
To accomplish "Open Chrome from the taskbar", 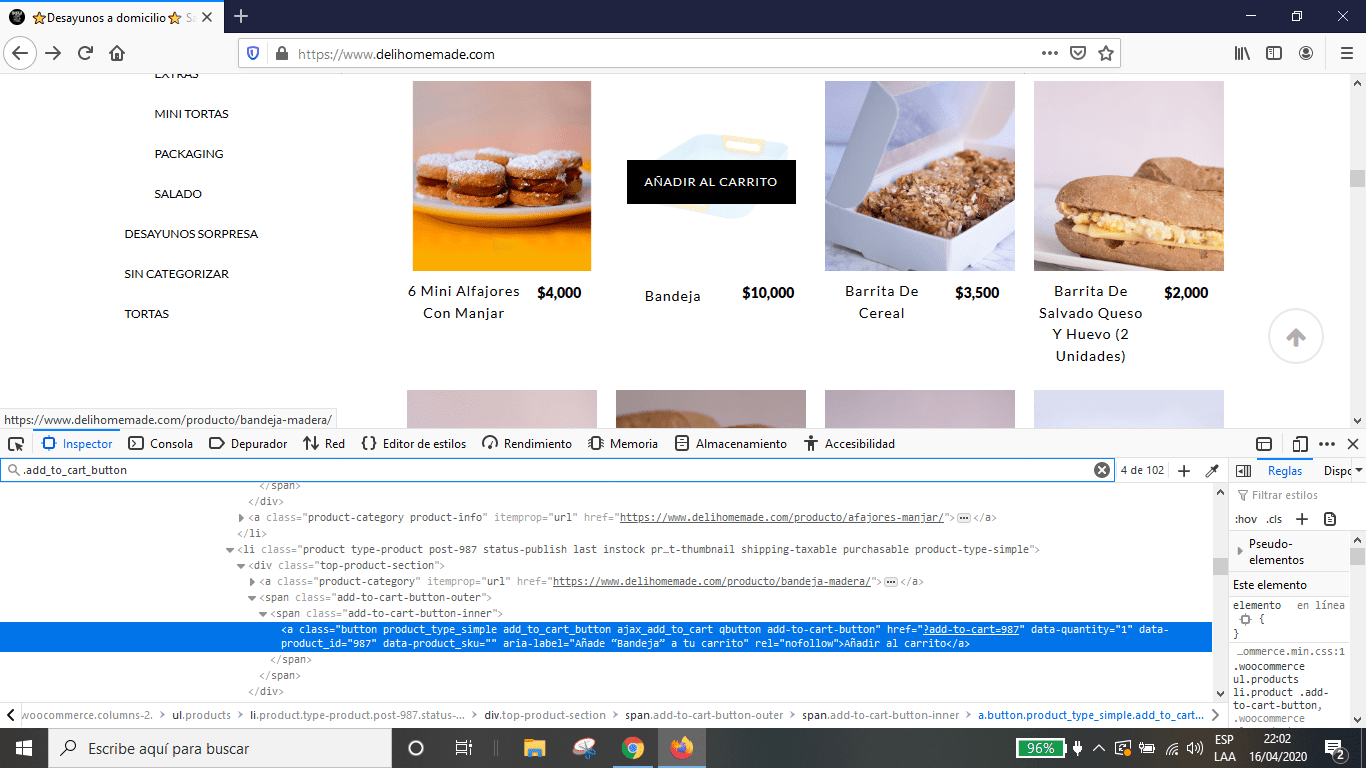I will (632, 748).
